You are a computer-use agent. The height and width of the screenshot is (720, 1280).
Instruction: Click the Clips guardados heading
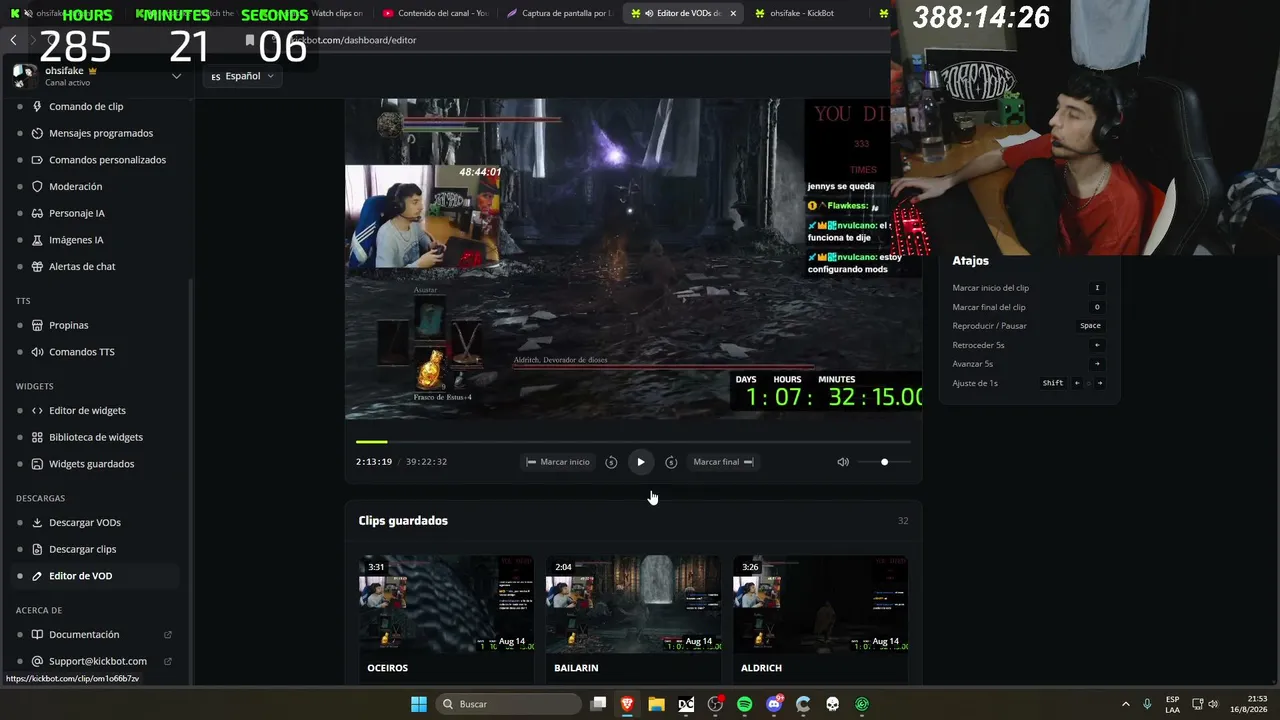coord(403,521)
